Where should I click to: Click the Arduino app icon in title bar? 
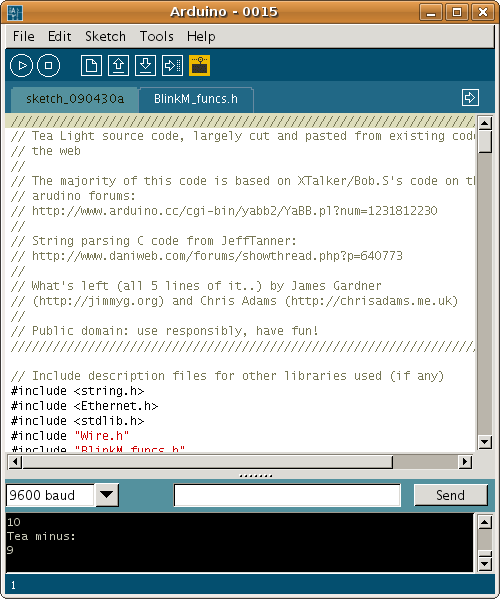[x=15, y=13]
